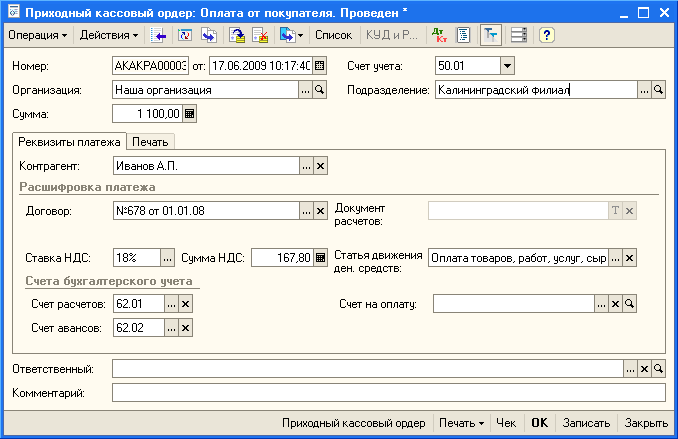Click the Подразделение select button (...)
678x439 pixels.
[x=644, y=90]
